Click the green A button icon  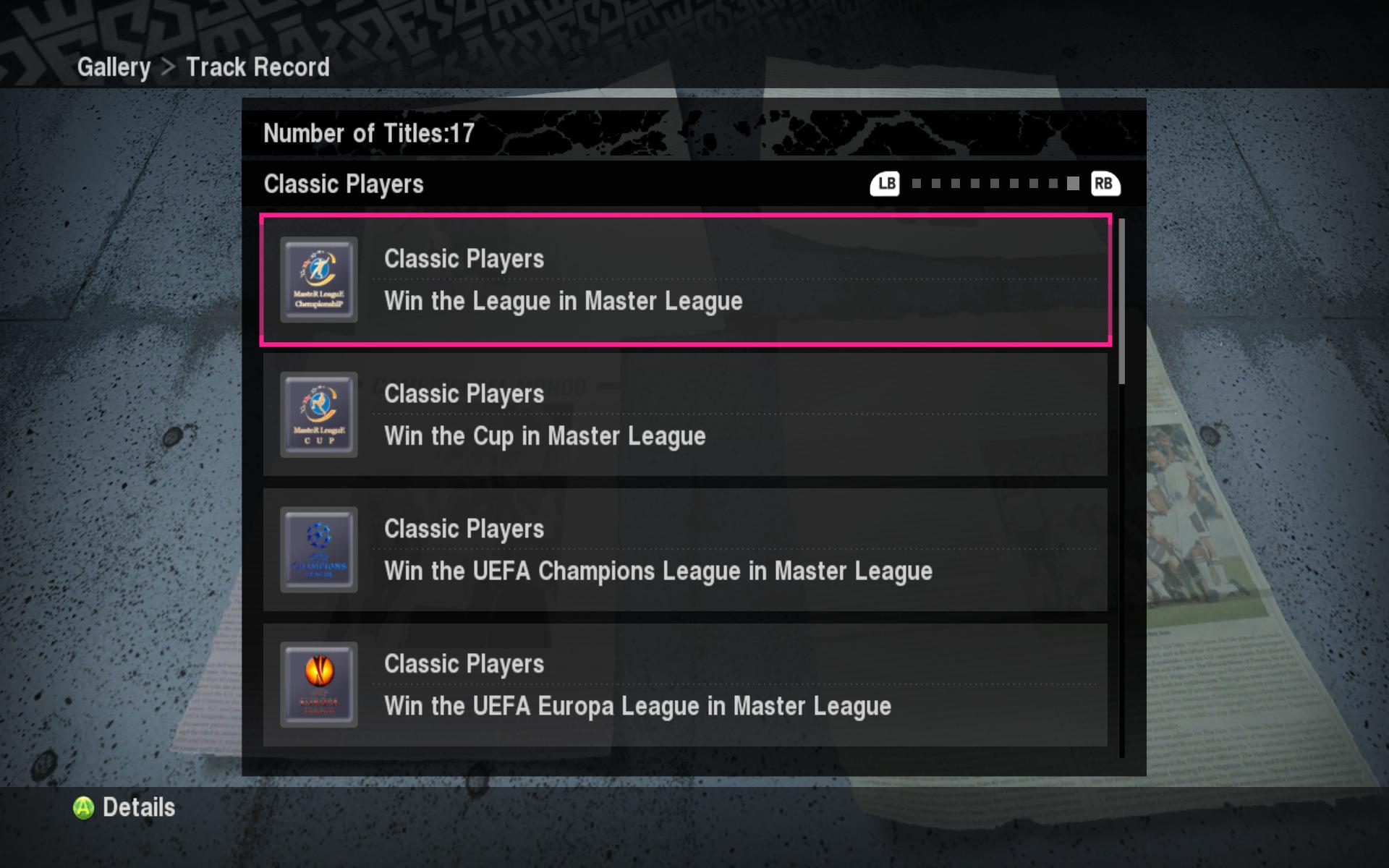84,808
